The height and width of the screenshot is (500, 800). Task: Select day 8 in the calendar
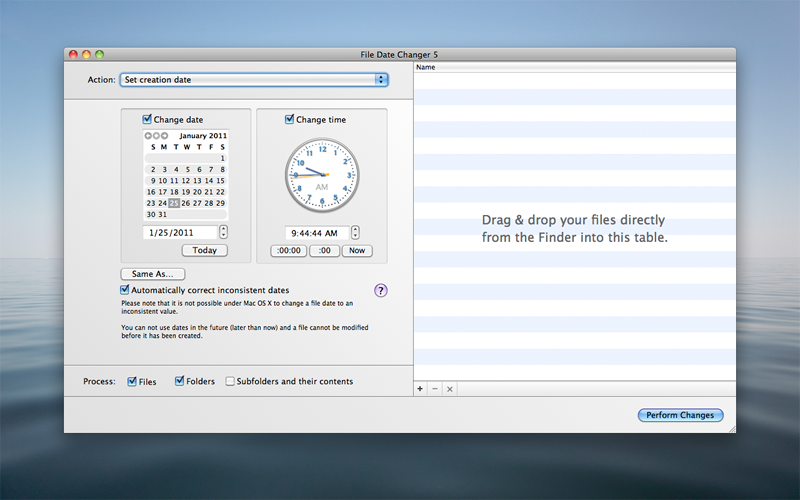(x=222, y=169)
